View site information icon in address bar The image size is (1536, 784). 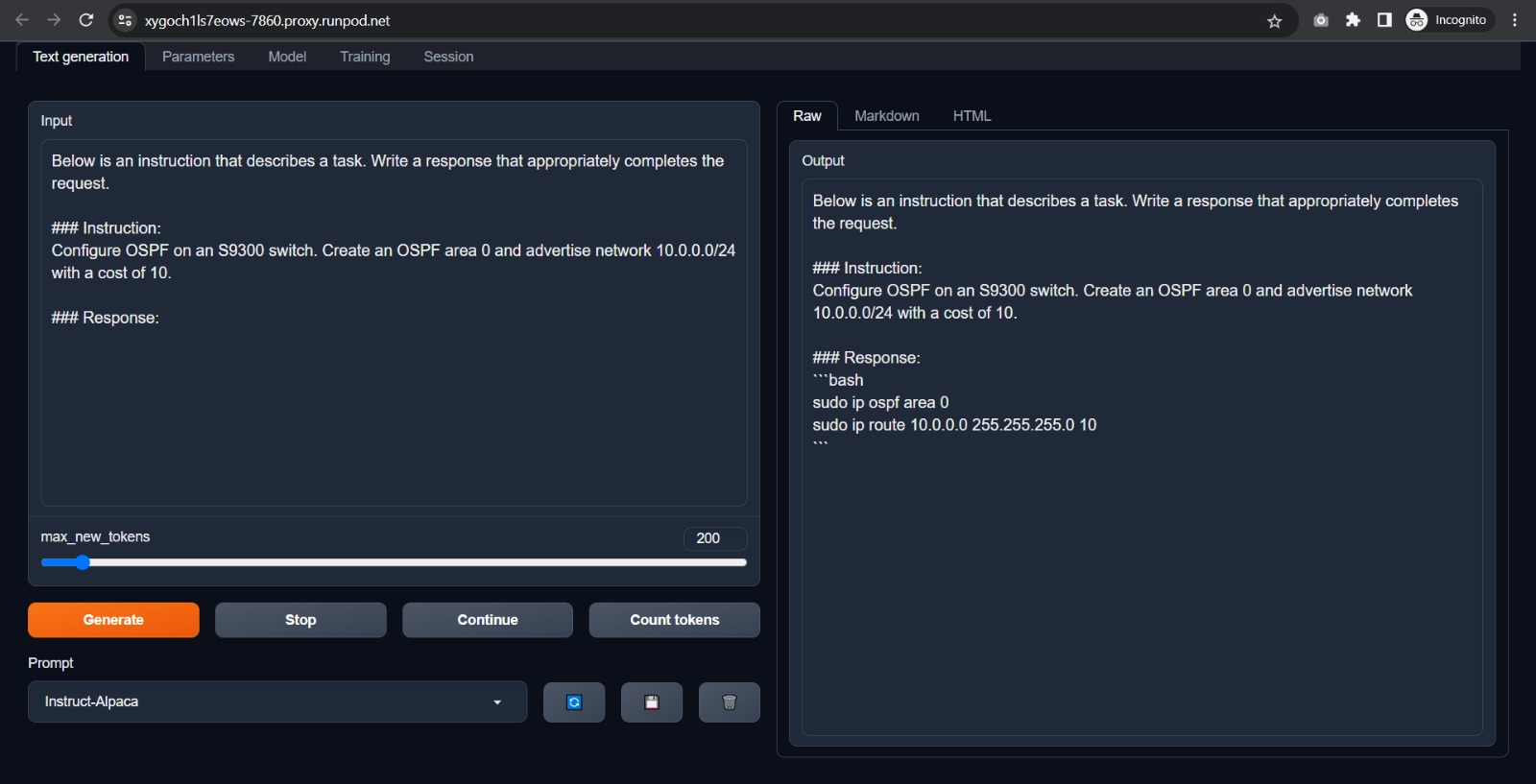click(125, 20)
